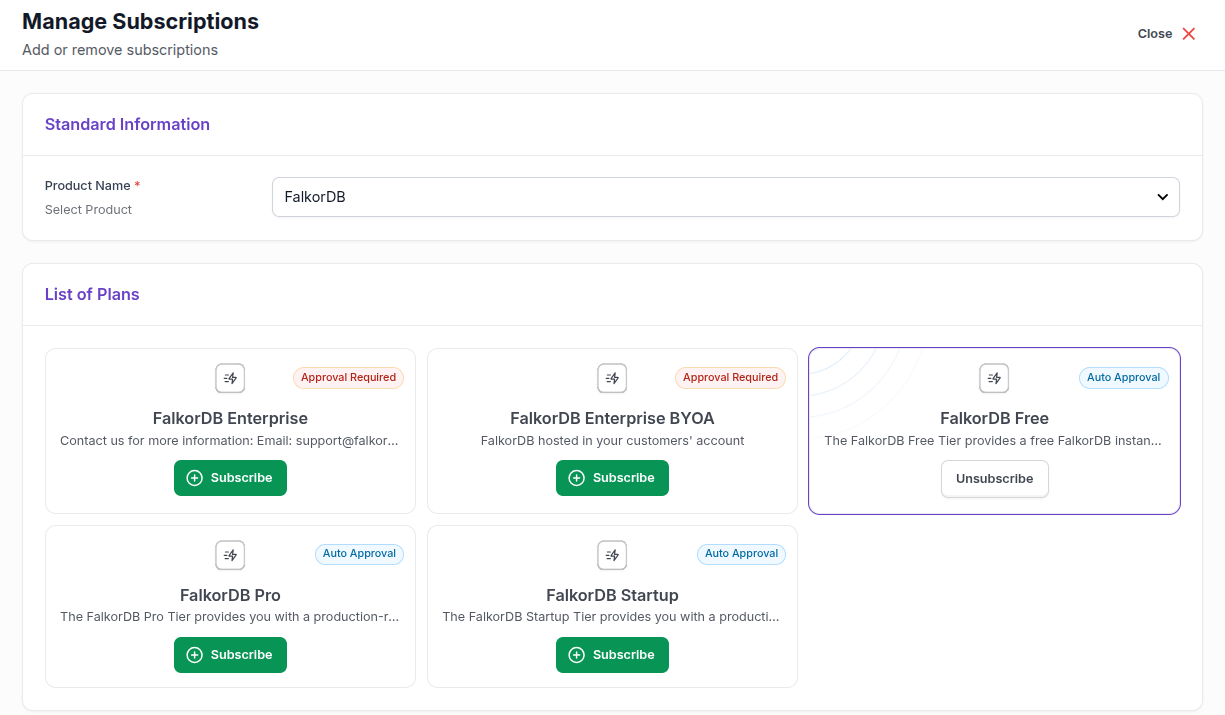This screenshot has height=715, width=1225.
Task: Click the FalkorDB Startup plan title
Action: click(612, 595)
